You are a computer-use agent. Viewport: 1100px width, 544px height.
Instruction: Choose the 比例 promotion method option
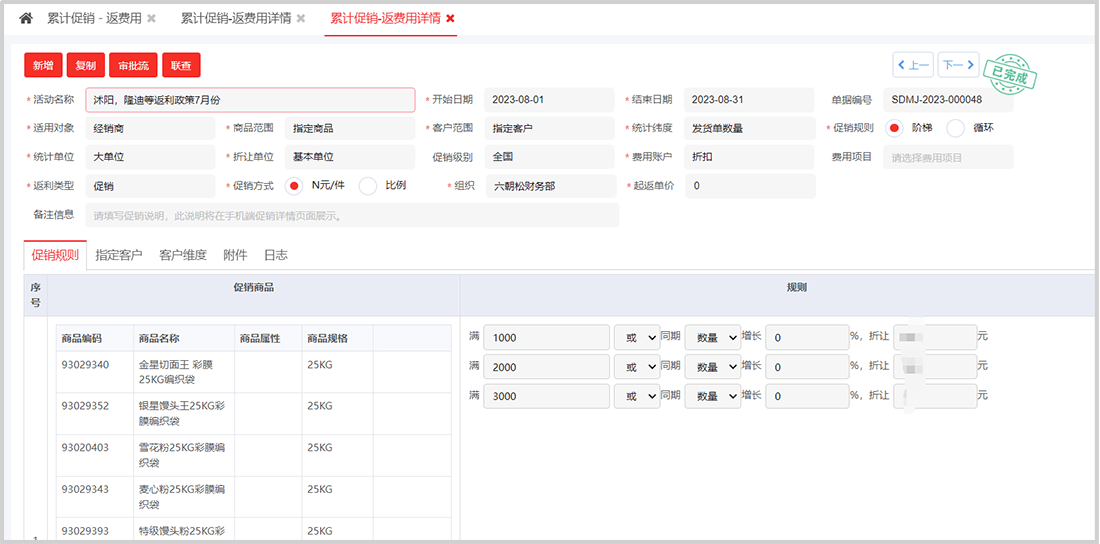[368, 186]
